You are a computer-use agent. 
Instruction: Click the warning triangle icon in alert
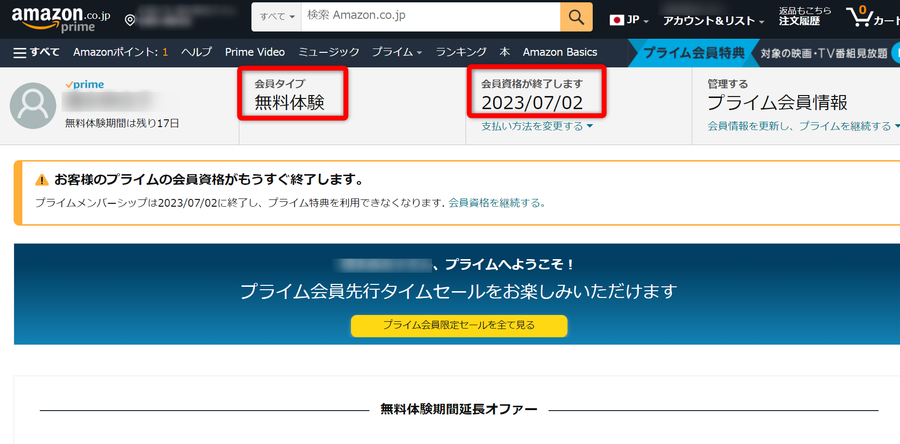click(42, 180)
